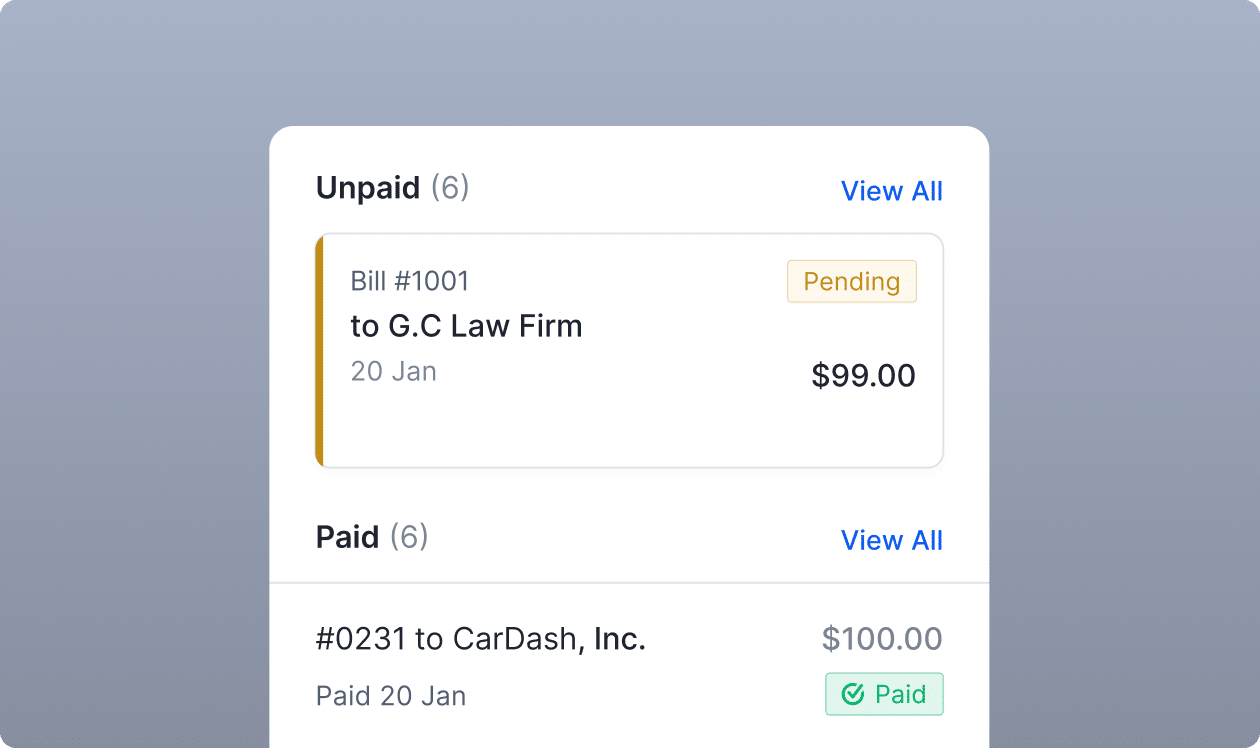1260x748 pixels.
Task: Click the Bill #1001 label
Action: (410, 281)
